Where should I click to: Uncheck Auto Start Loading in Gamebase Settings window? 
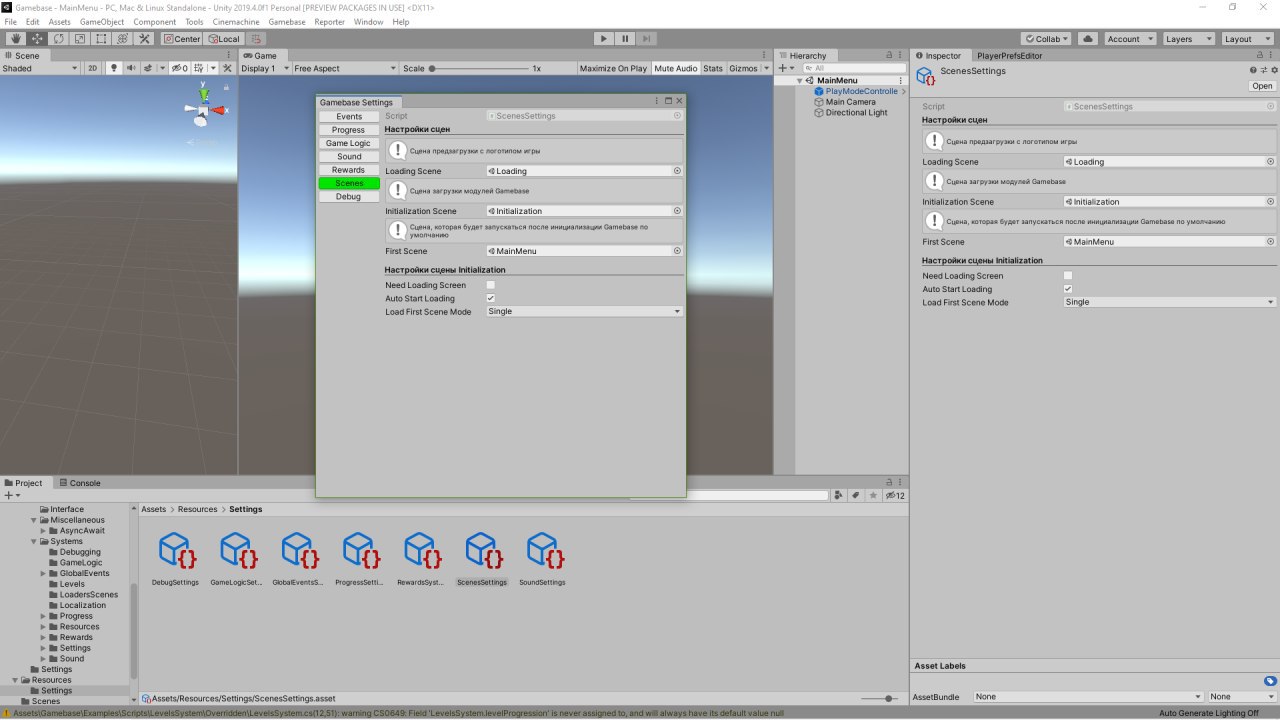491,298
